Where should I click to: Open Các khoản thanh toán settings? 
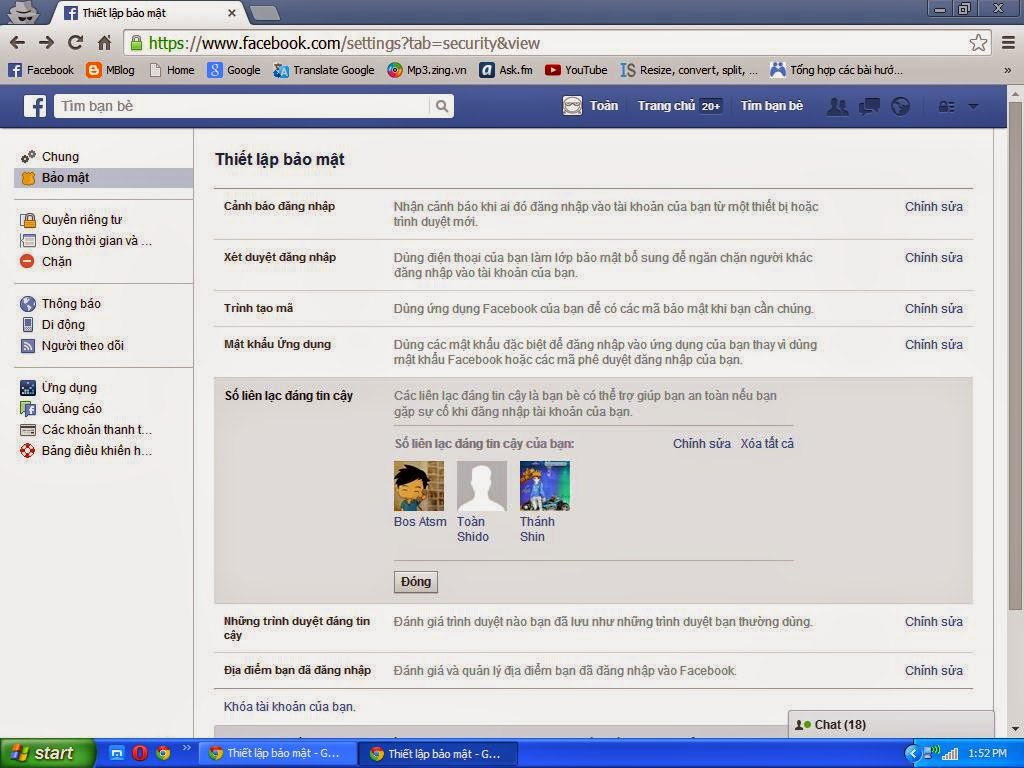pyautogui.click(x=86, y=430)
